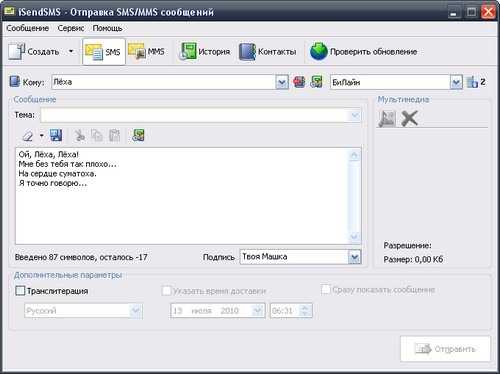Screen dimensions: 500x374
Task: Click the copy icon in editor toolbar
Action: (97, 135)
